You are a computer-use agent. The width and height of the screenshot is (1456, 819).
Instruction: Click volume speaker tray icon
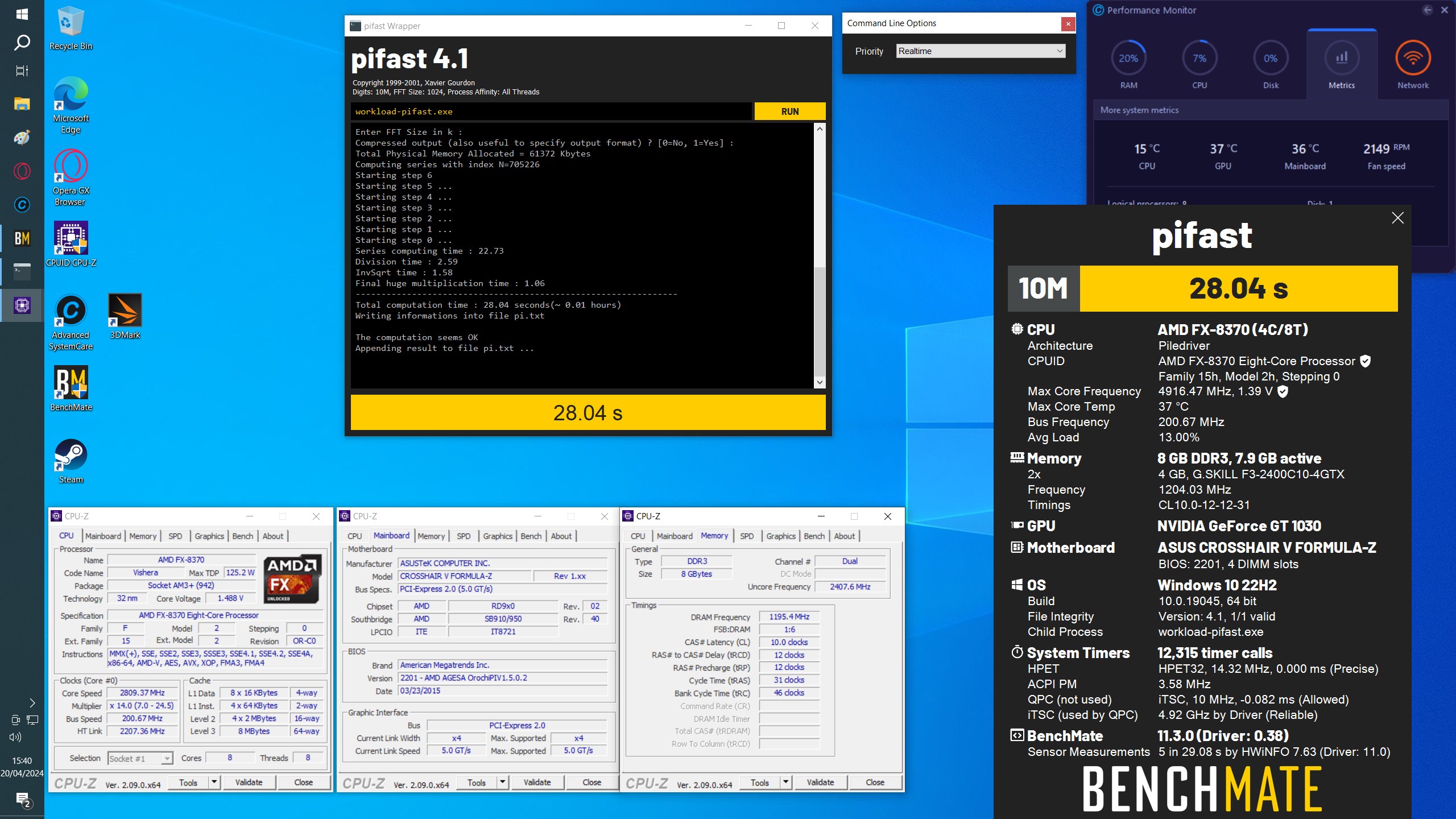pos(15,737)
